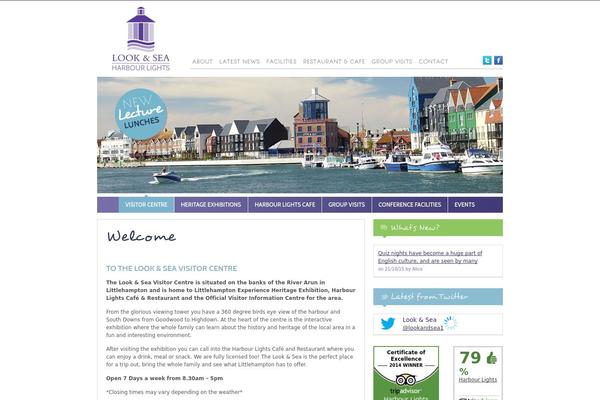Open Facilities in the top menu

click(x=281, y=61)
